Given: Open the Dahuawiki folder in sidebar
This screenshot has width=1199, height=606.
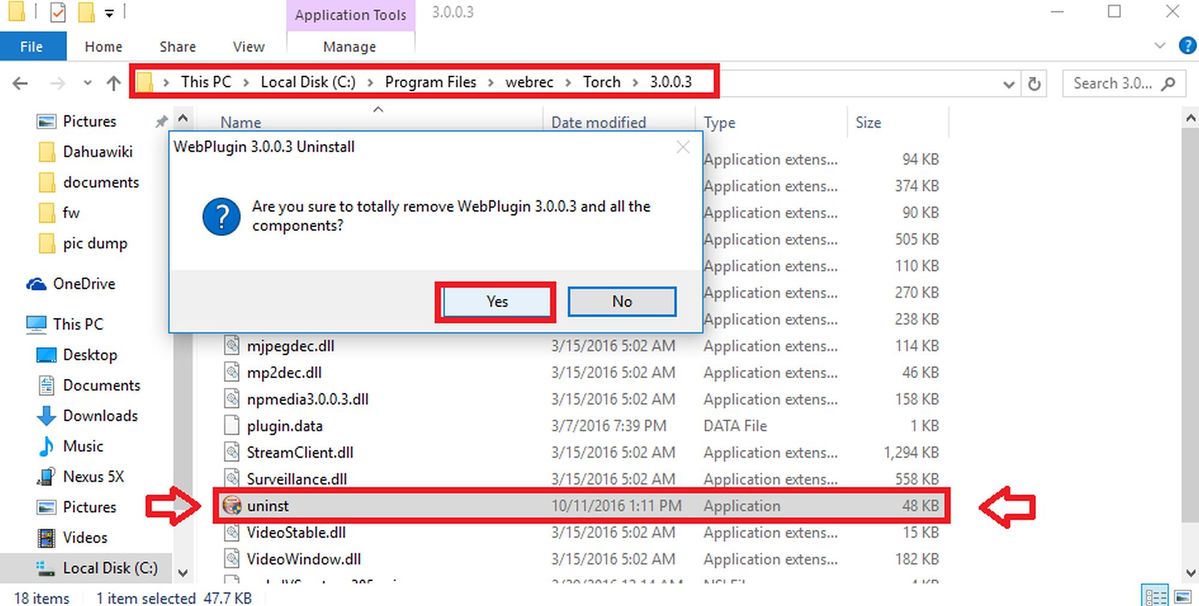Looking at the screenshot, I should click(x=98, y=152).
